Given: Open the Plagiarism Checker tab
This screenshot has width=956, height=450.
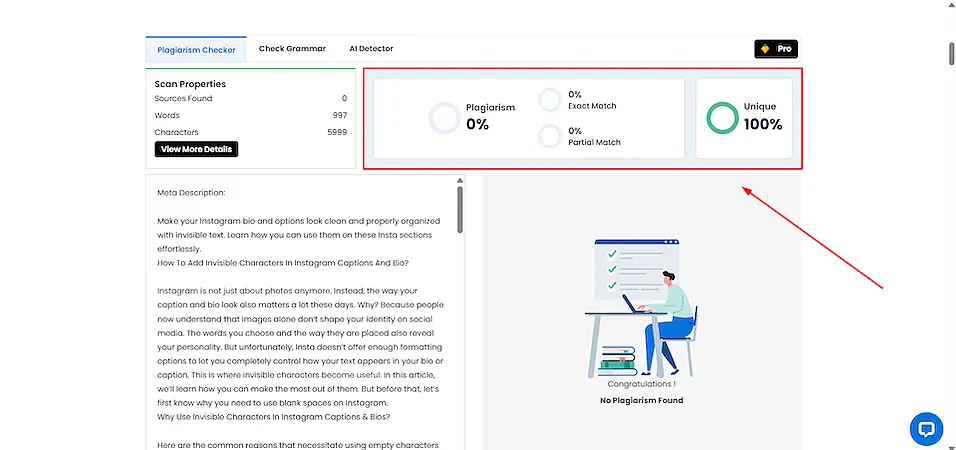Looking at the screenshot, I should click(196, 50).
